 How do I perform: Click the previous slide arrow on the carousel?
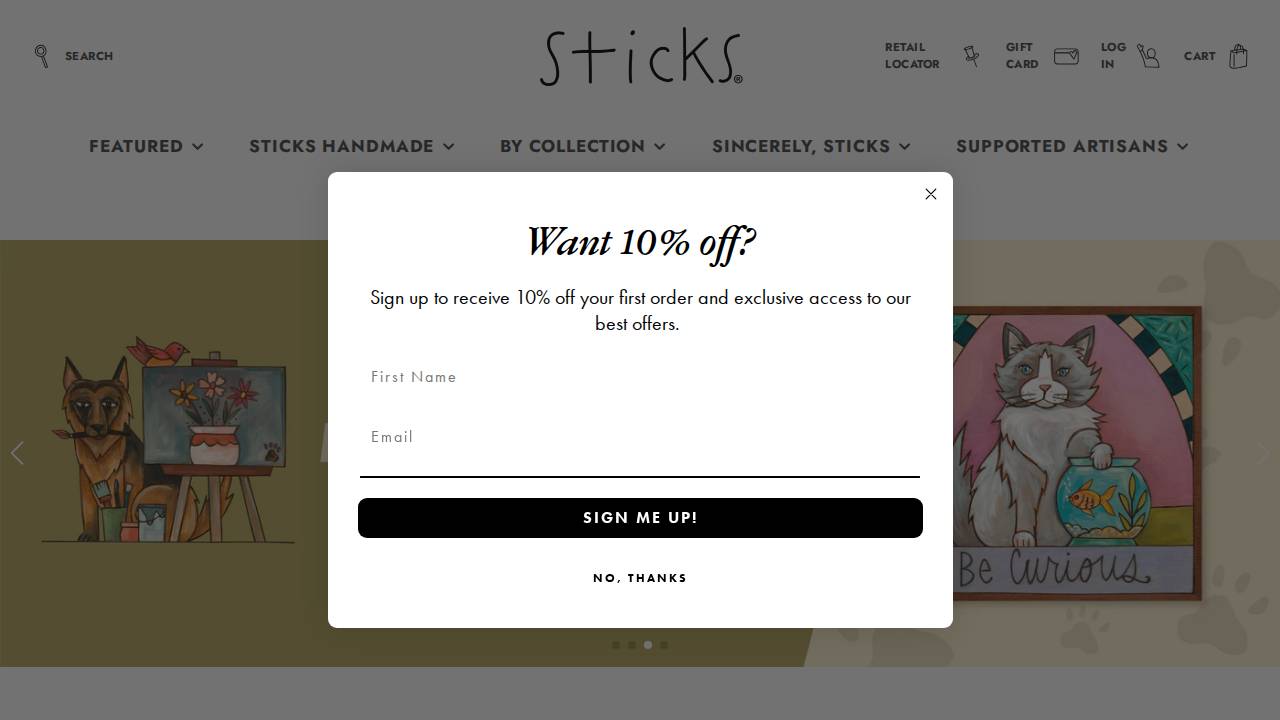[17, 453]
